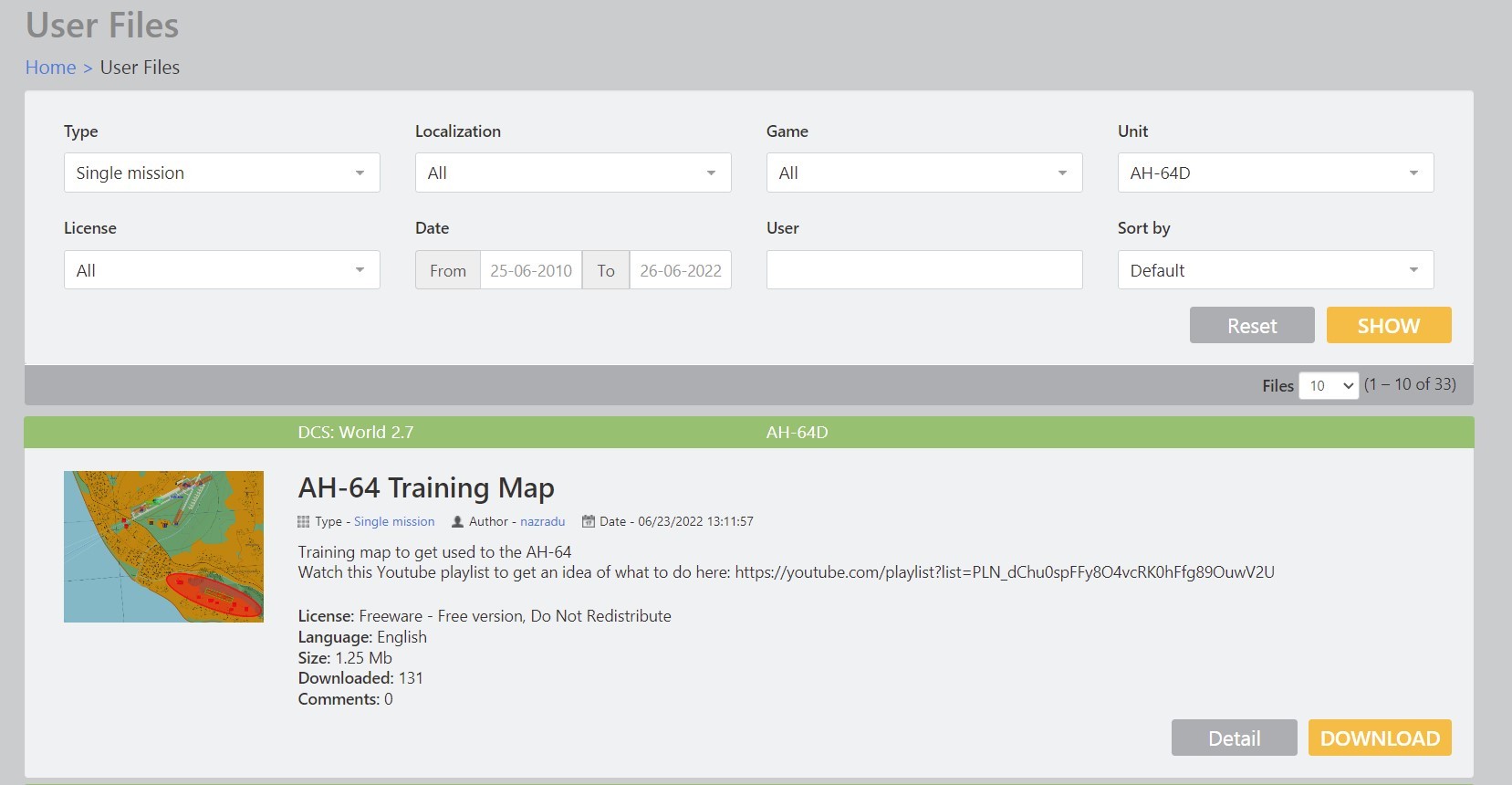The width and height of the screenshot is (1512, 785).
Task: Open the Sort by dropdown set to Default
Action: pos(1276,270)
